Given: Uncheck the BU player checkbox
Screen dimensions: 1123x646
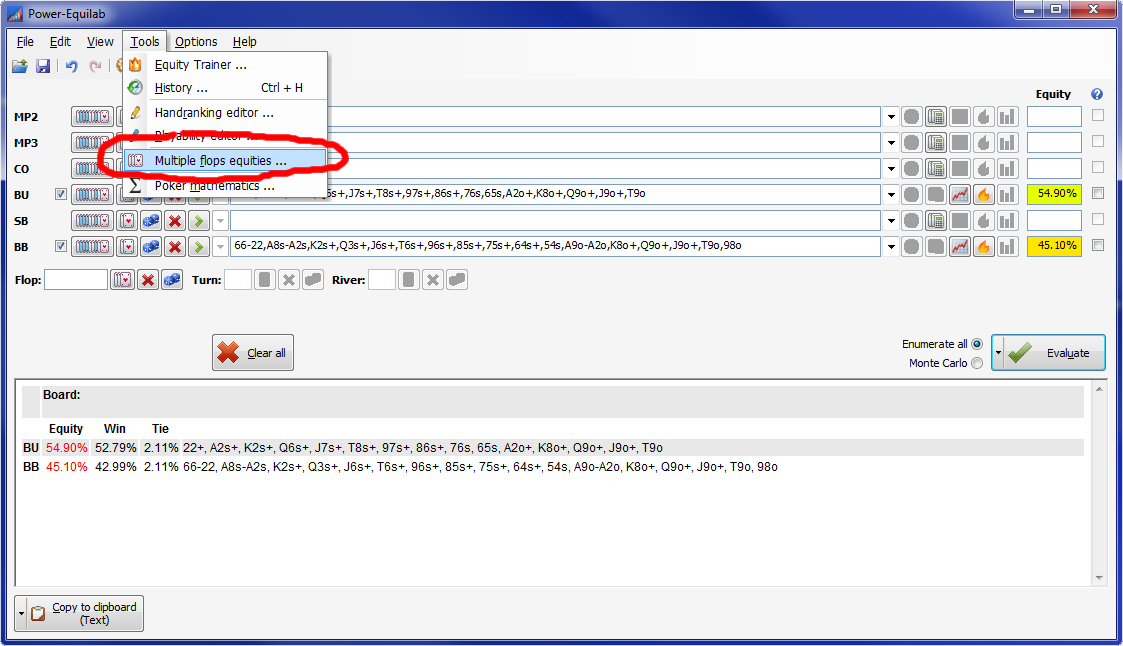Looking at the screenshot, I should pos(61,194).
